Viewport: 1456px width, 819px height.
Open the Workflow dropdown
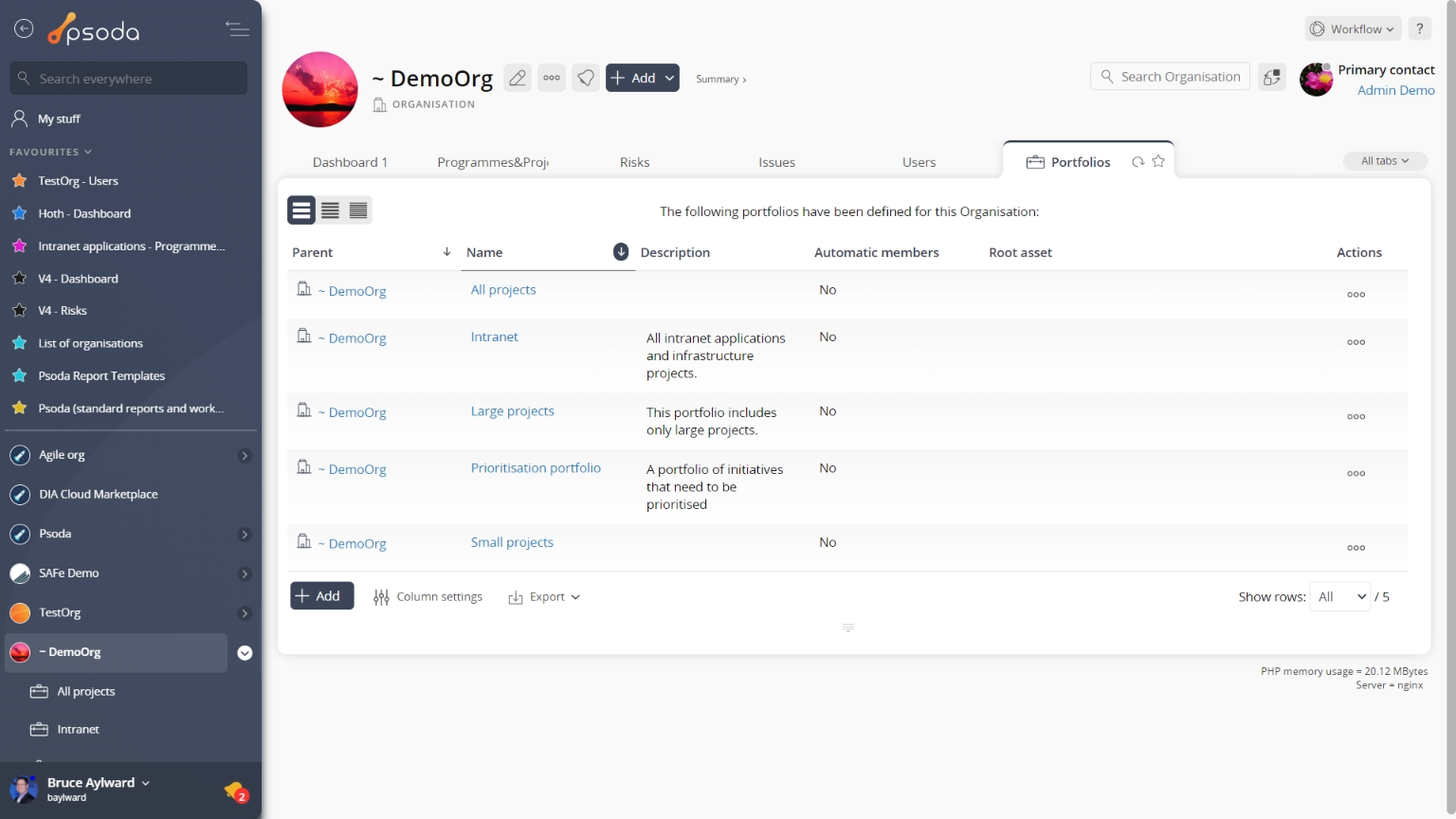[x=1354, y=29]
